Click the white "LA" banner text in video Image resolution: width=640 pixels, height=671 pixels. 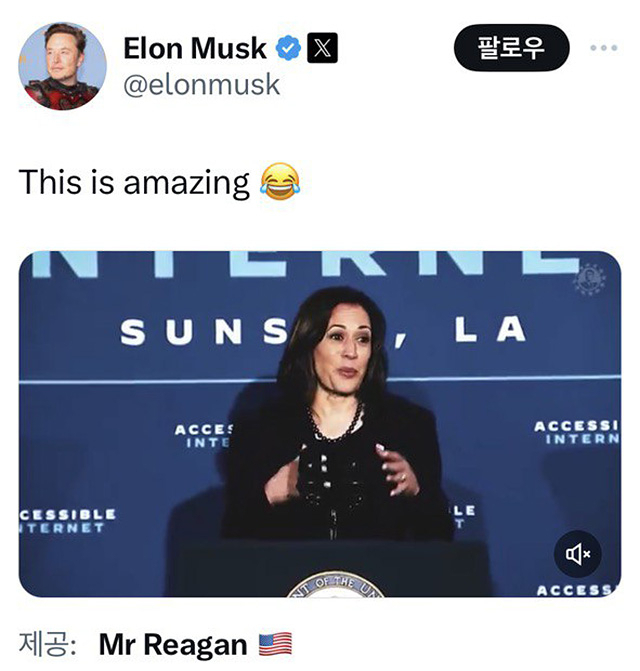coord(491,329)
